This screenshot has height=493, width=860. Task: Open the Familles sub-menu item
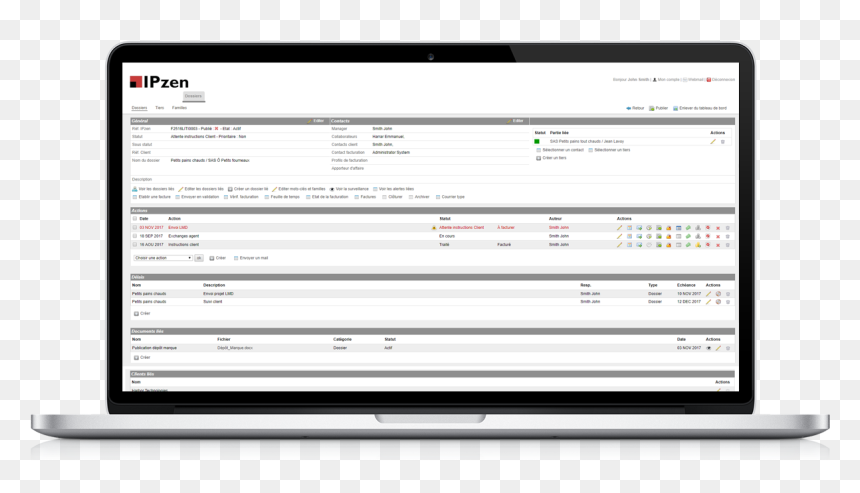[x=179, y=108]
